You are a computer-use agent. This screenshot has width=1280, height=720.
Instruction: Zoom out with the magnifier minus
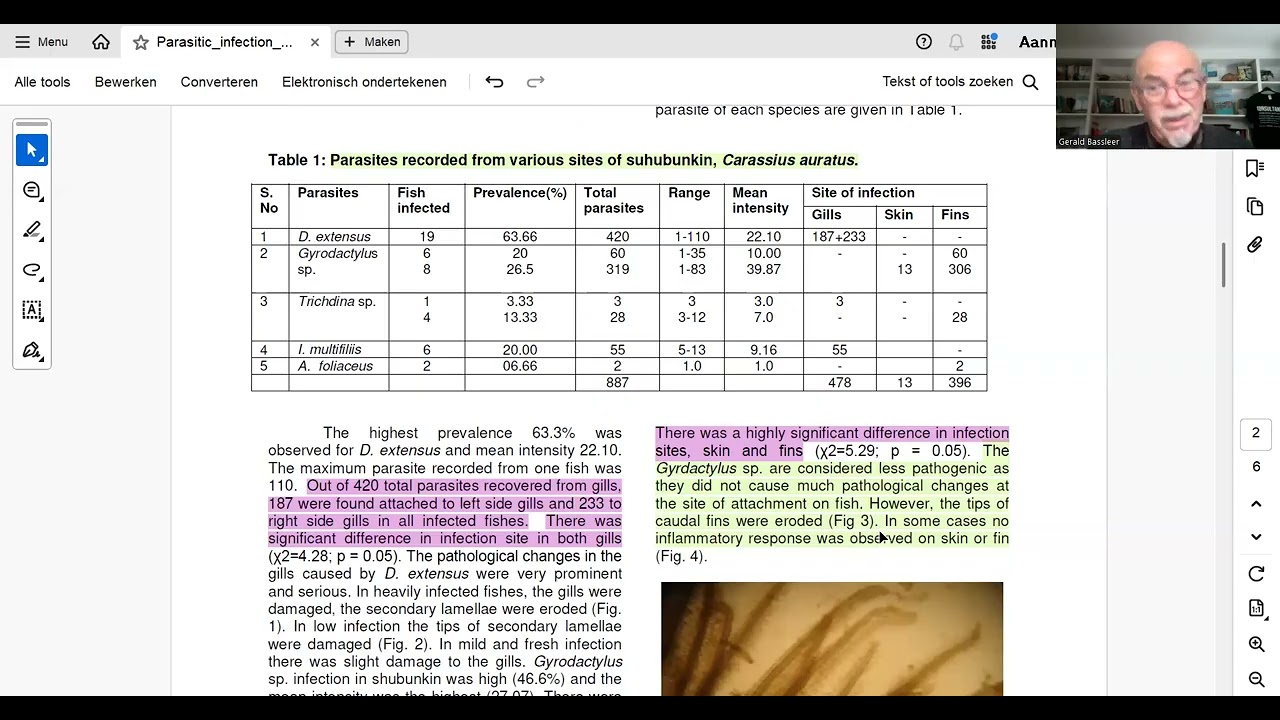(1256, 680)
